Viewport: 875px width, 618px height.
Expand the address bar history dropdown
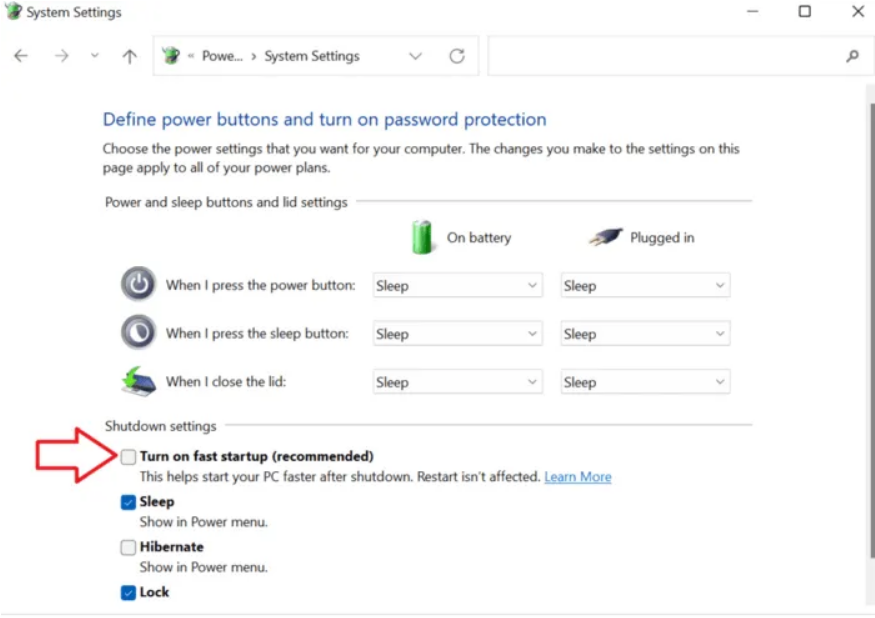pyautogui.click(x=415, y=56)
